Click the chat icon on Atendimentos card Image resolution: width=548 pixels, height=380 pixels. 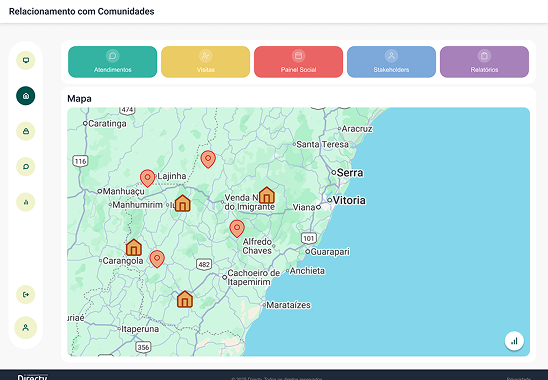(x=113, y=56)
